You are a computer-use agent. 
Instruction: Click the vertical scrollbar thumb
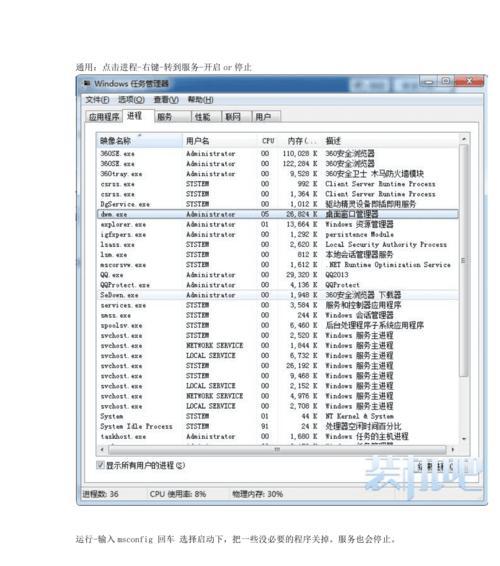point(464,261)
